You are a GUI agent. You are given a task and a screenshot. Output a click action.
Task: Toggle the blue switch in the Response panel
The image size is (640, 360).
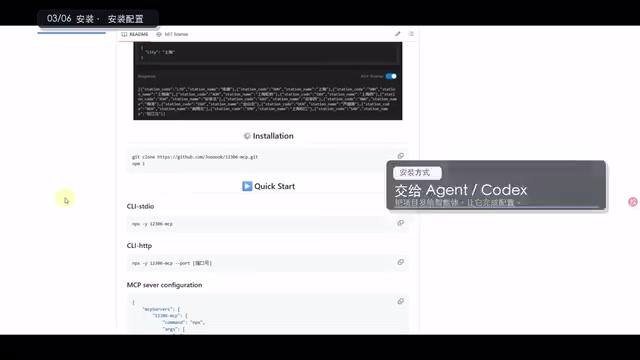pos(391,76)
